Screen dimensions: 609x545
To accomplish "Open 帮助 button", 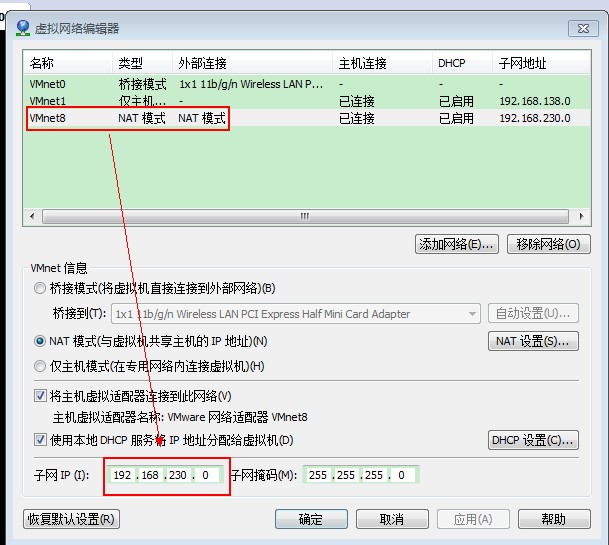I will click(x=554, y=519).
